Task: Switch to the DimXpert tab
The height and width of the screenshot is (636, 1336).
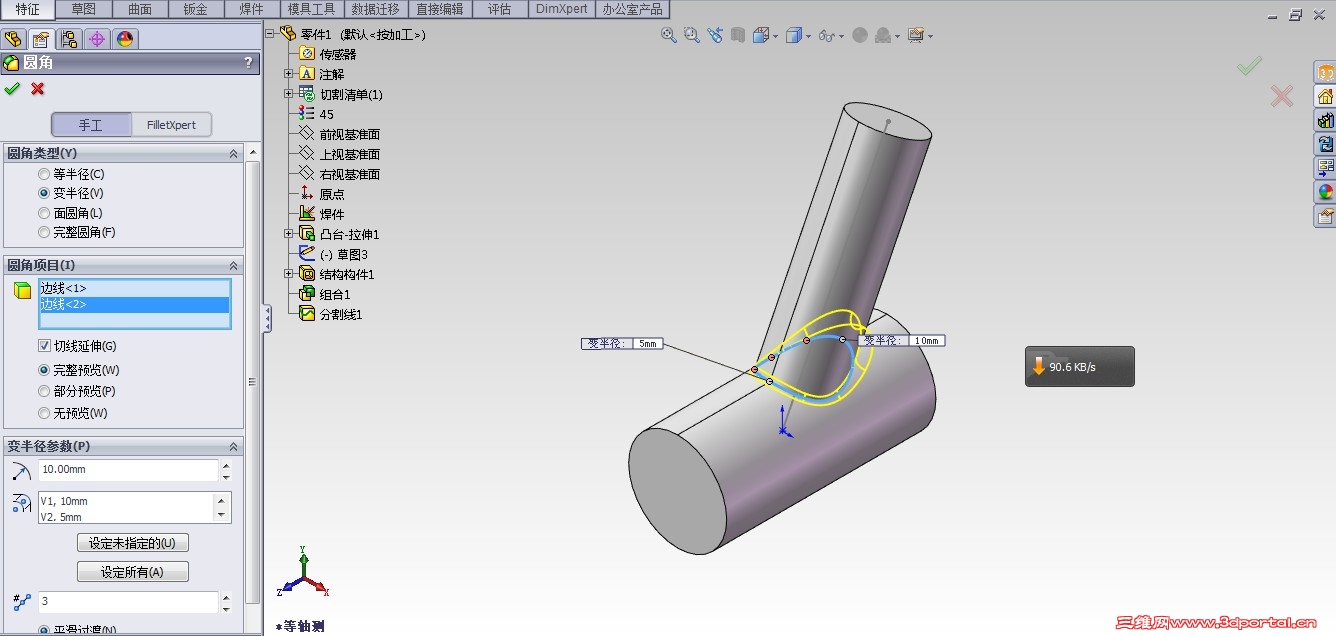Action: (562, 9)
